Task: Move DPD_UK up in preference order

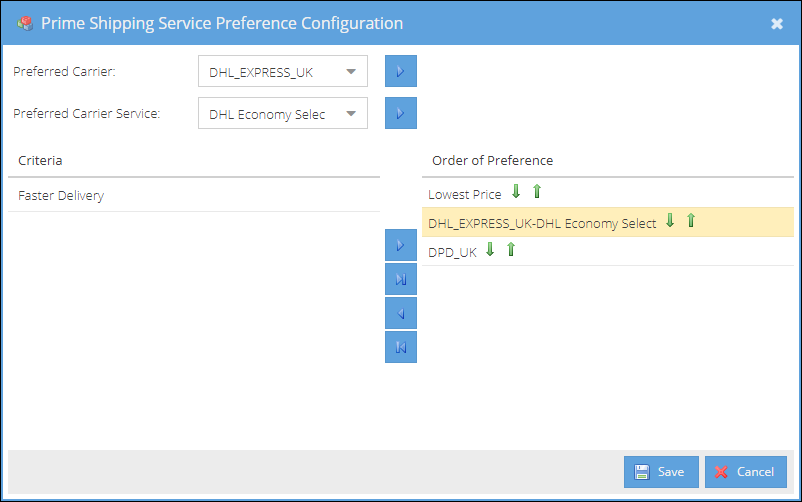Action: [510, 250]
